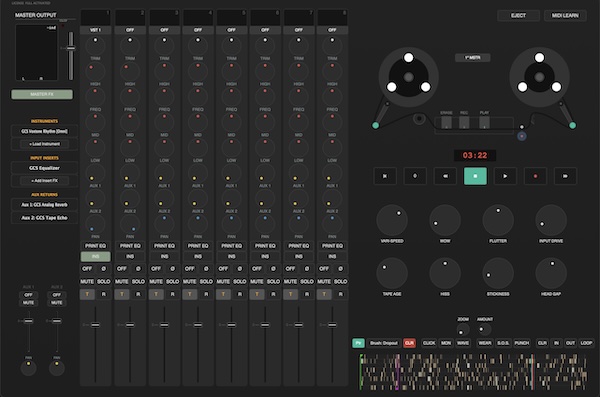Click the Aux 1 return PAN knob
This screenshot has width=600, height=397.
[28, 368]
